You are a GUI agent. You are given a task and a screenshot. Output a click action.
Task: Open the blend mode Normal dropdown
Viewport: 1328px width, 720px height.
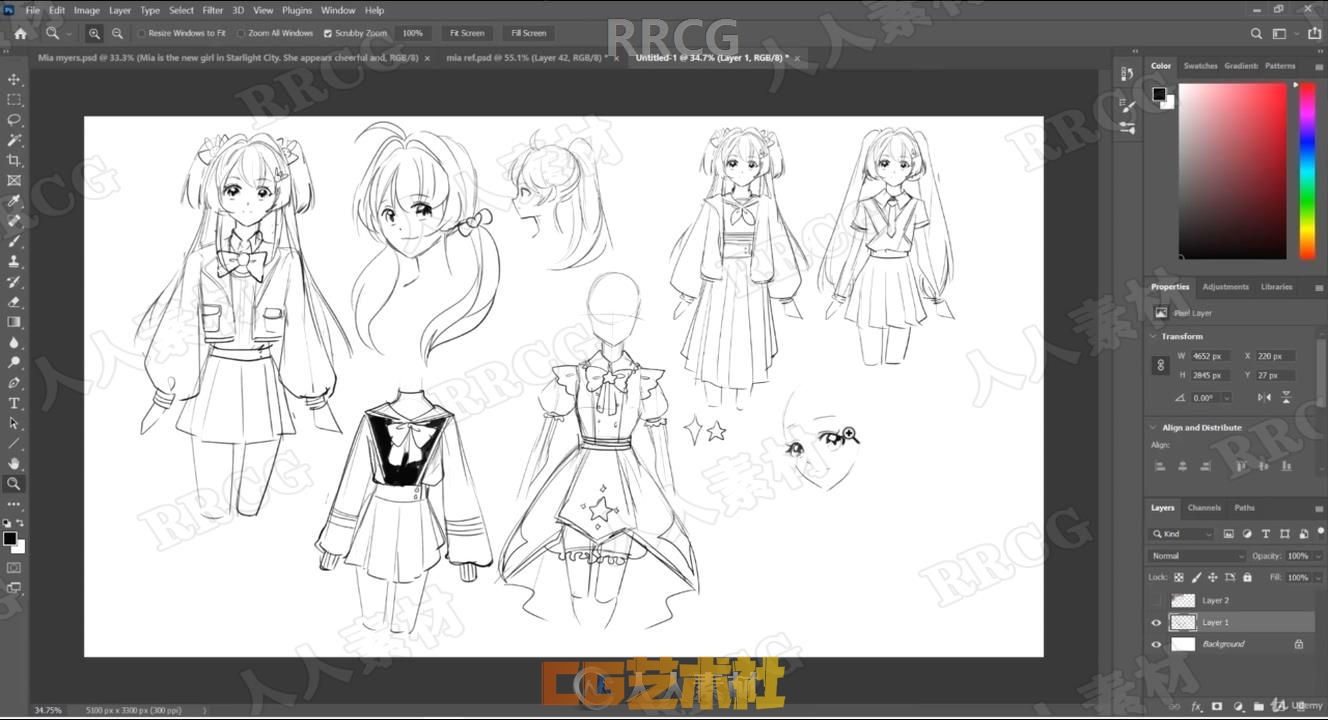pos(1197,556)
